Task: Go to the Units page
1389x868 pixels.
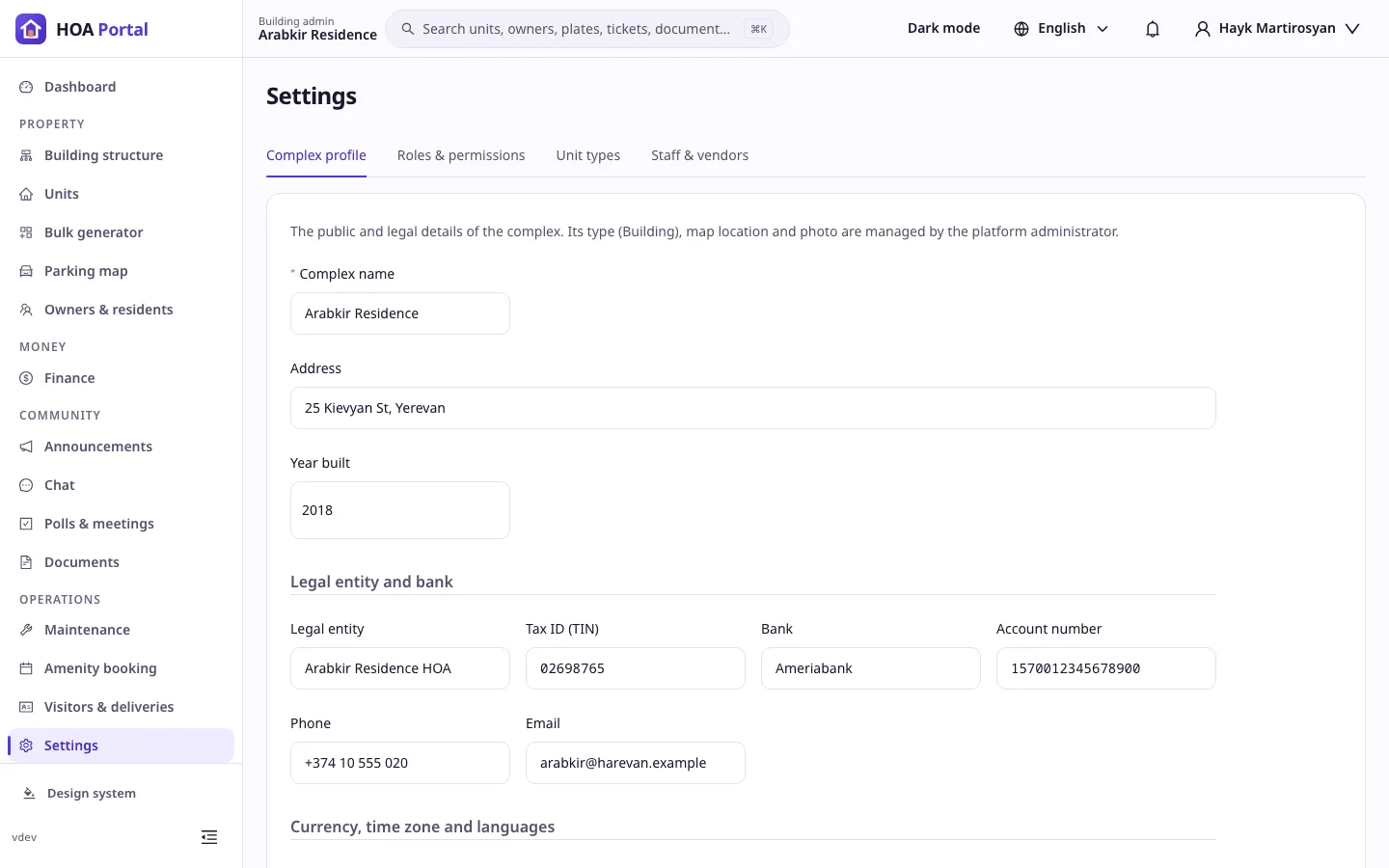Action: tap(121, 194)
